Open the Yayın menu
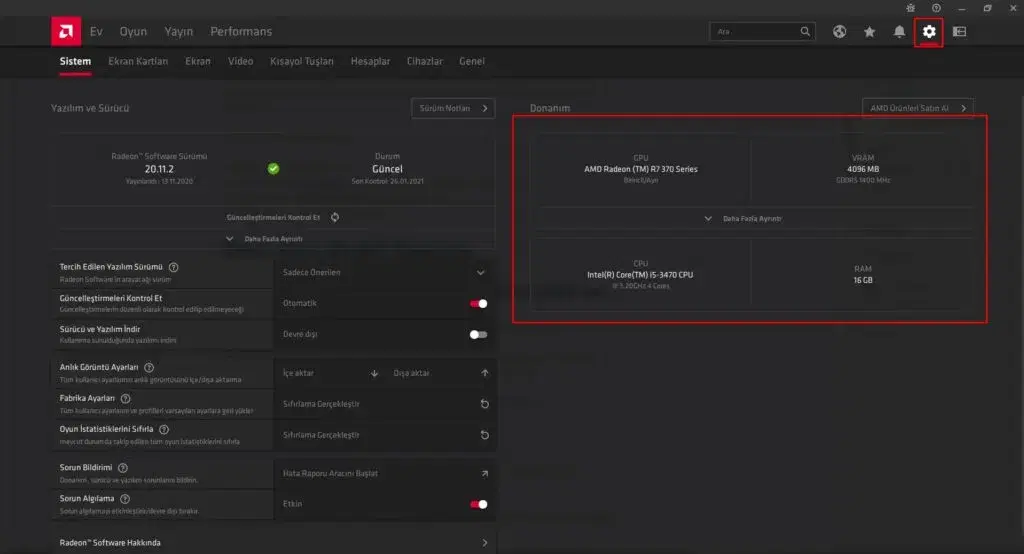 click(178, 31)
